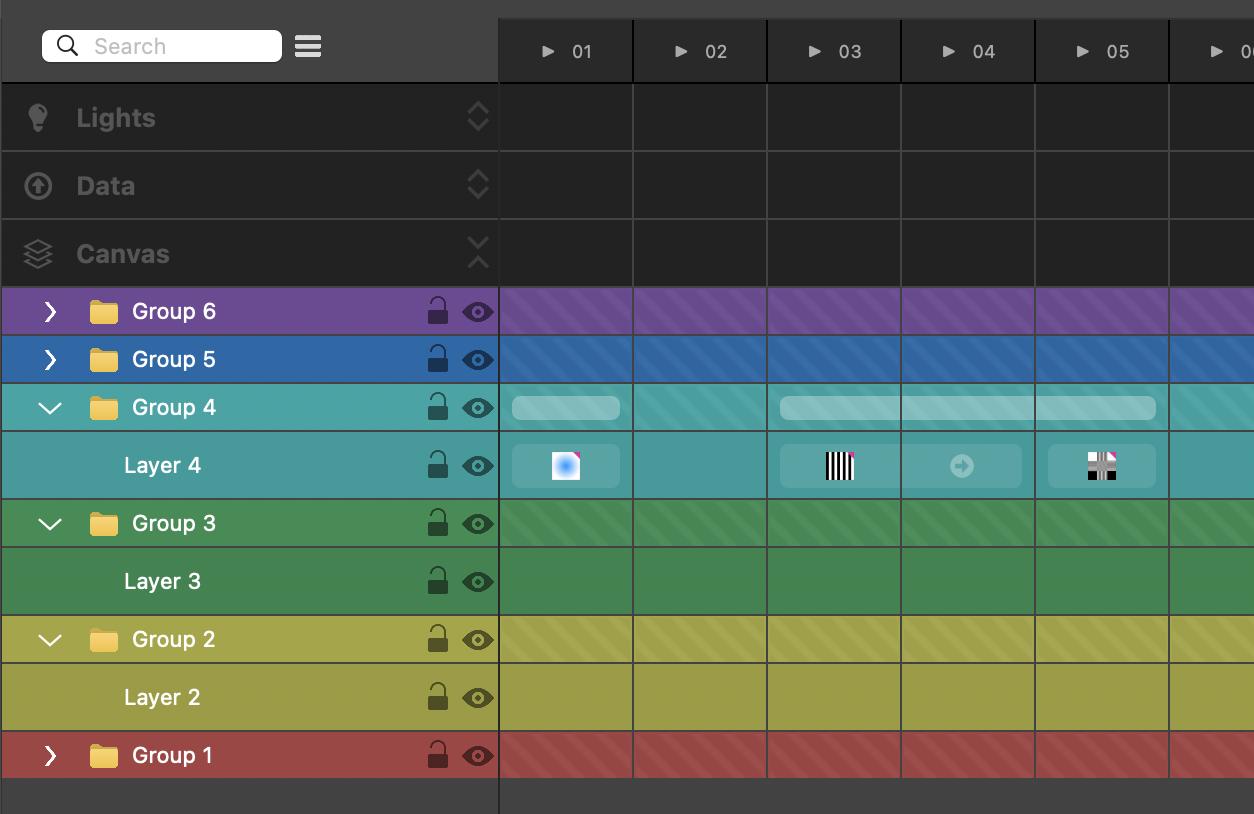Image resolution: width=1254 pixels, height=814 pixels.
Task: Select the Layer 2 row label
Action: (162, 698)
